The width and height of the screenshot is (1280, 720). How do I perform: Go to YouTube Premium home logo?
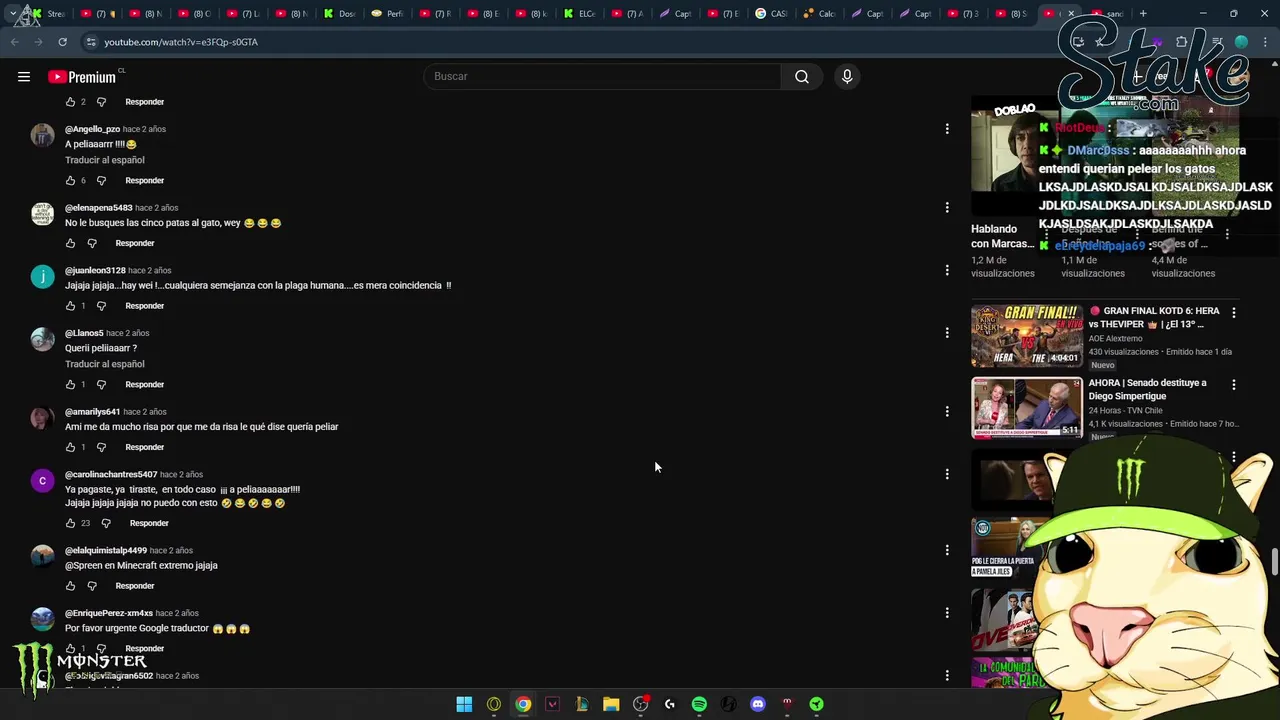(x=82, y=77)
